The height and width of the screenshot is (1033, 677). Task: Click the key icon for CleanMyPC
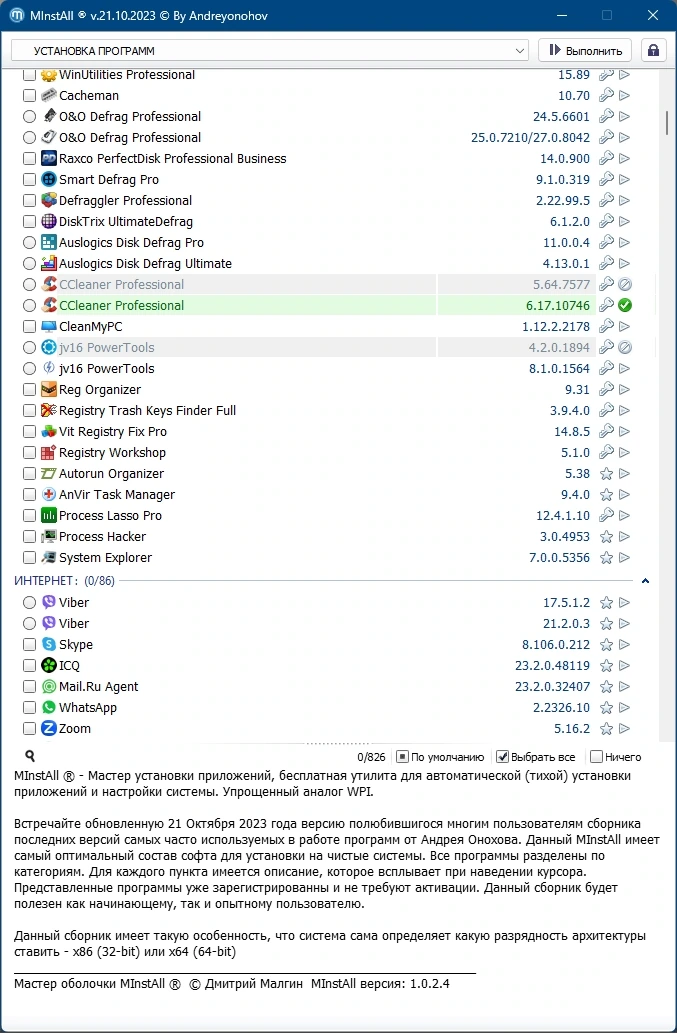(x=606, y=326)
